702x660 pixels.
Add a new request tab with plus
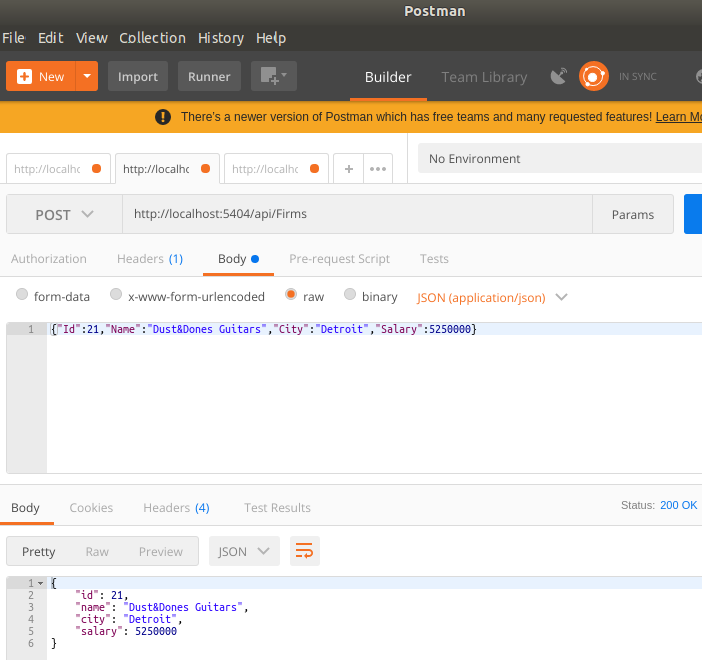(349, 169)
